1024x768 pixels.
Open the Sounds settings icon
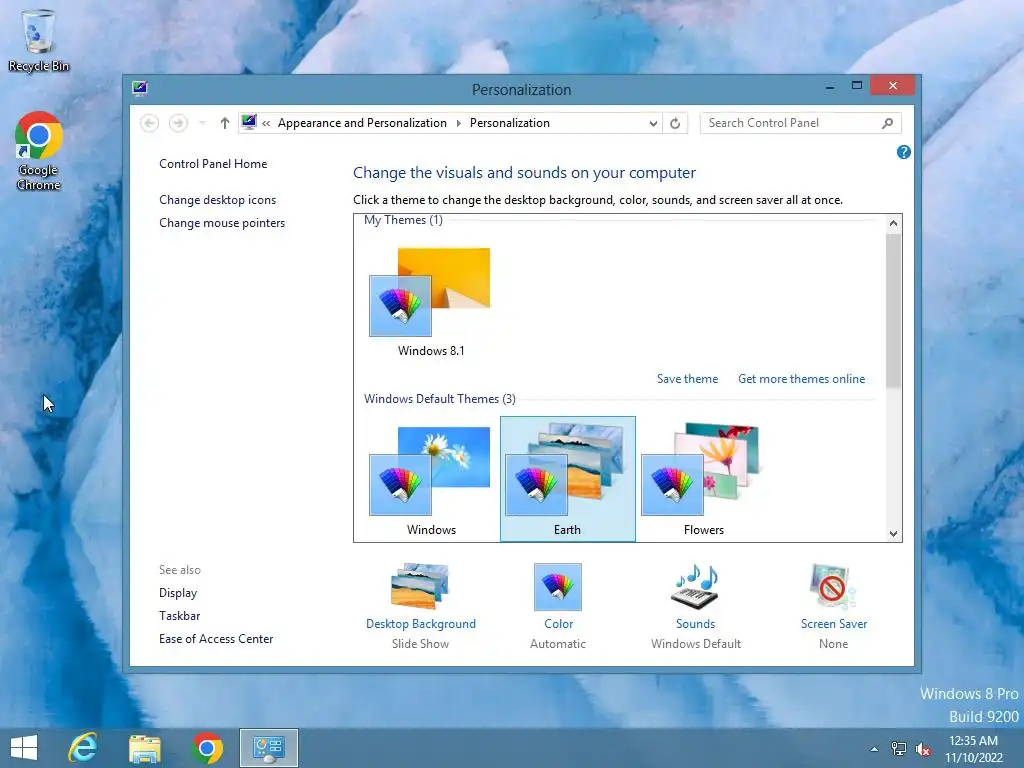click(696, 586)
